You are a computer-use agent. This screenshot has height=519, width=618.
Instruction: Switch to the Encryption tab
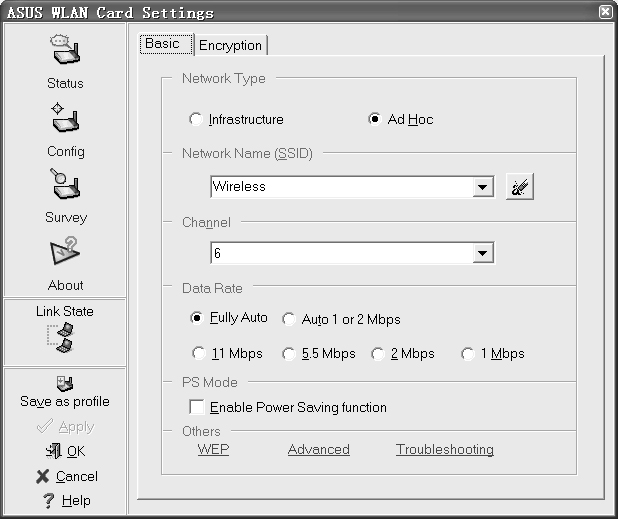click(x=230, y=45)
